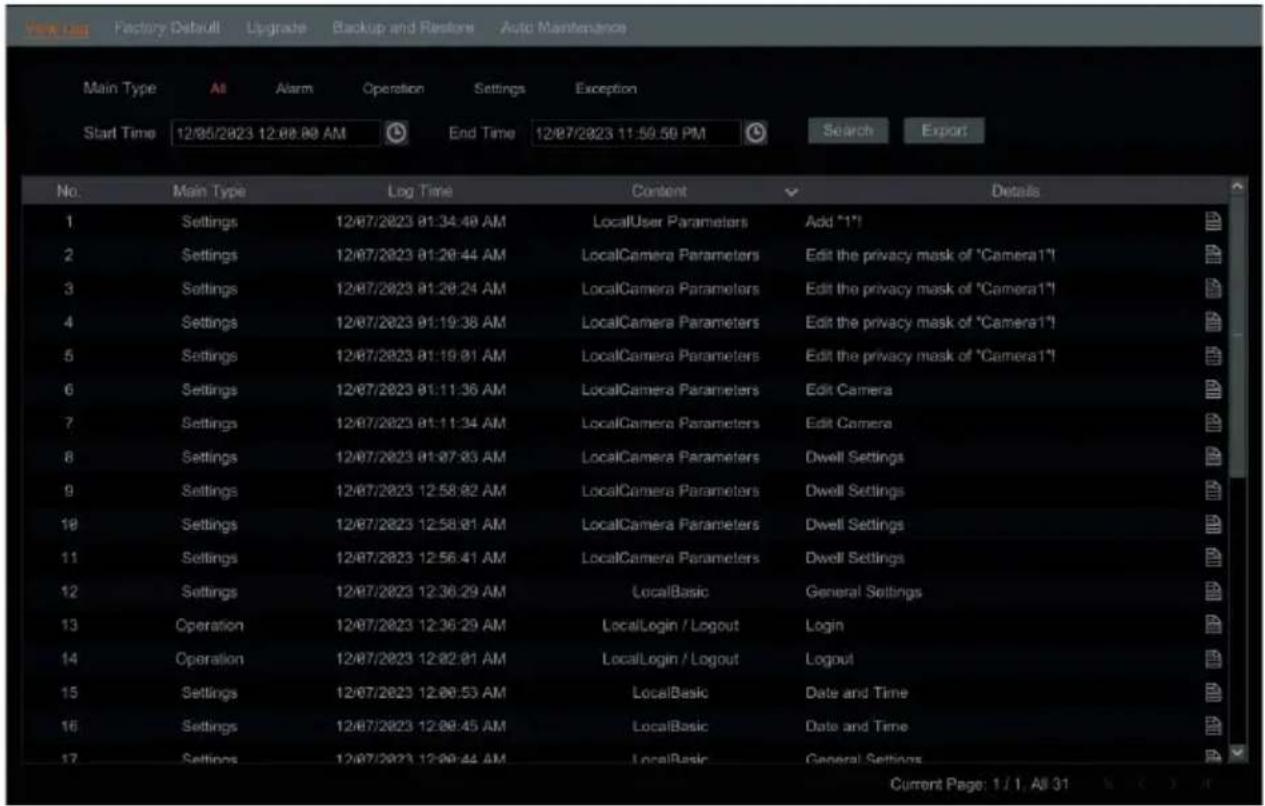Open details icon for the Logout row
Screen dimensions: 1265x806
(x=1213, y=659)
